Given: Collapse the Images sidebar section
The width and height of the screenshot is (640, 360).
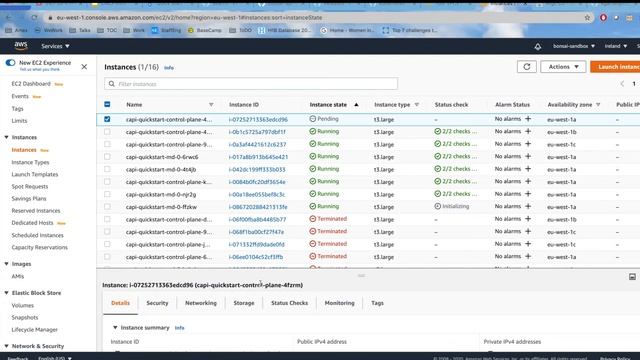Looking at the screenshot, I should (x=7, y=264).
